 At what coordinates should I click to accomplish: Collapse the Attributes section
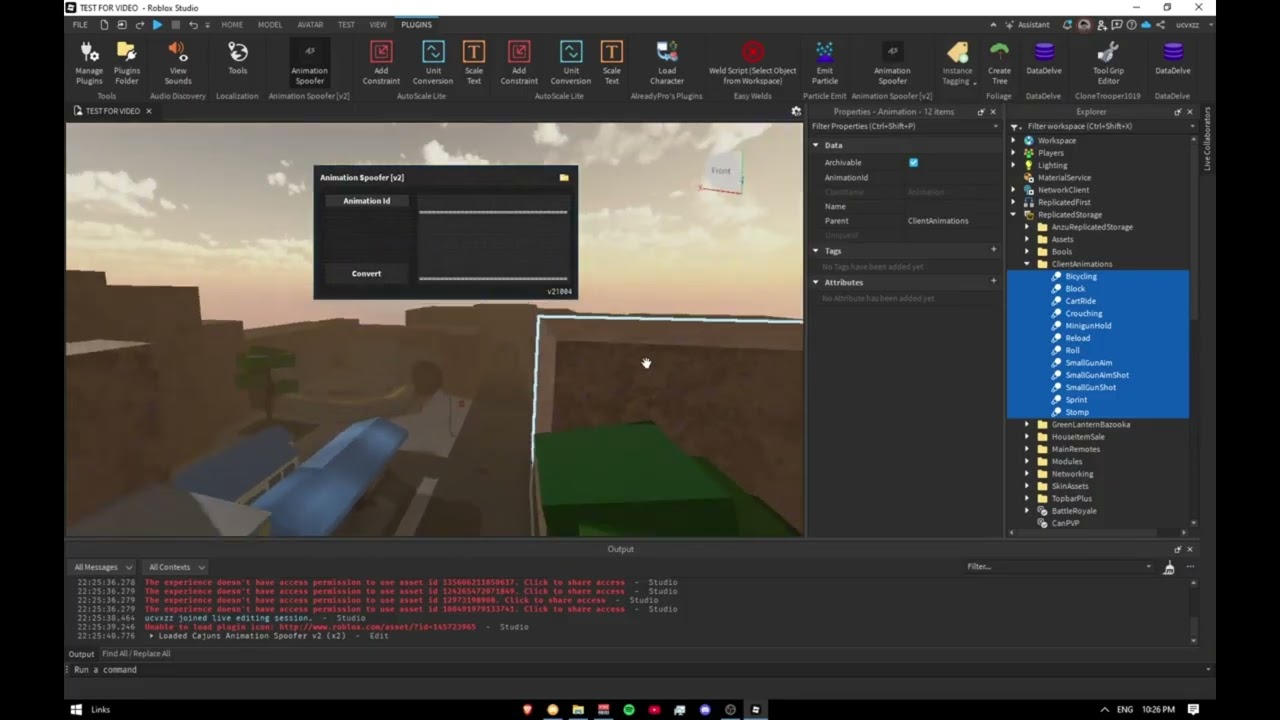pyautogui.click(x=816, y=282)
